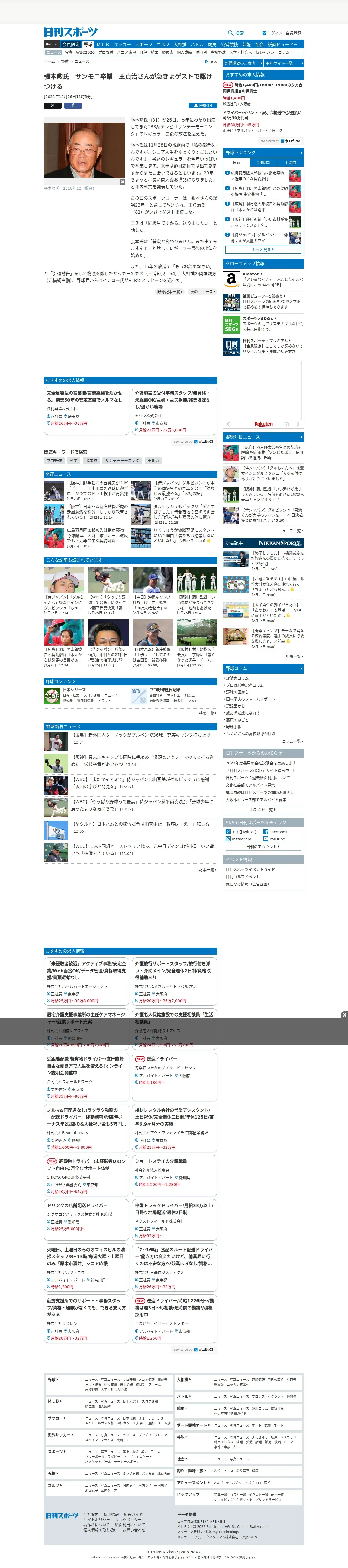Switch ranking to the 24時間 tab
Screen dimensions: 348x1568
263,163
